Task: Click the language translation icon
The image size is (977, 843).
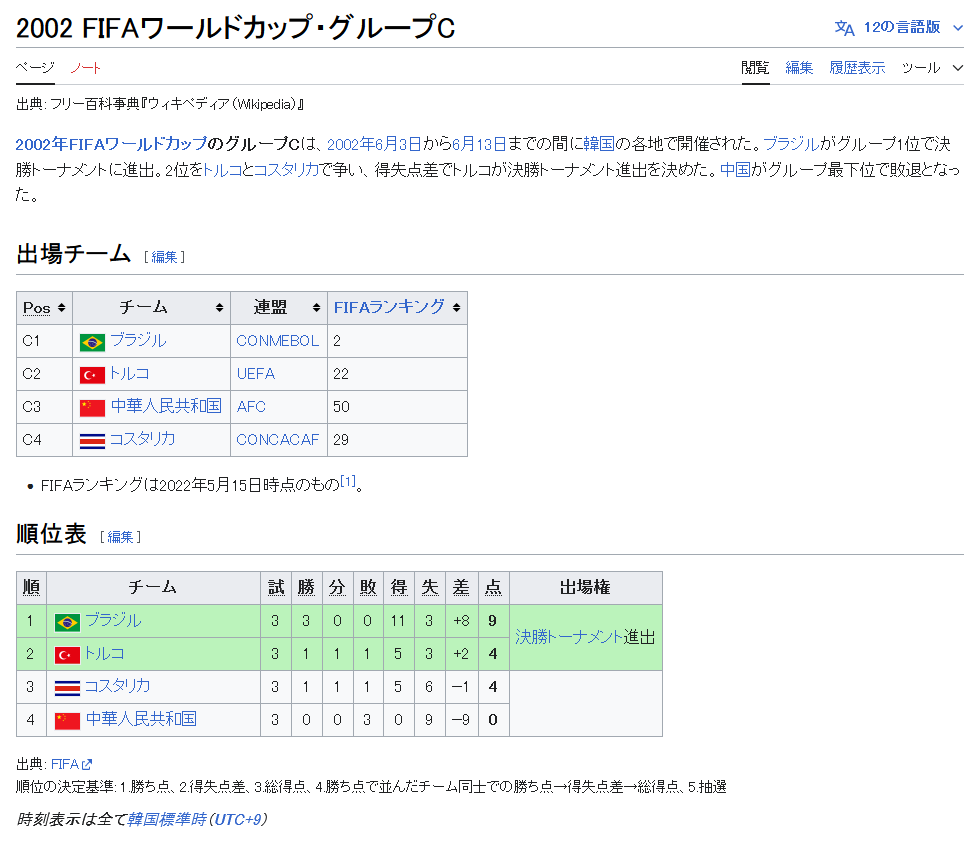Action: click(844, 28)
